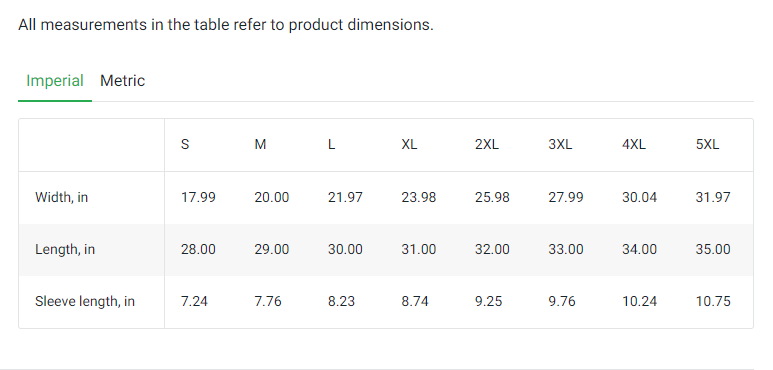Click length value 35.00 for 5XL
The height and width of the screenshot is (370, 773).
713,249
